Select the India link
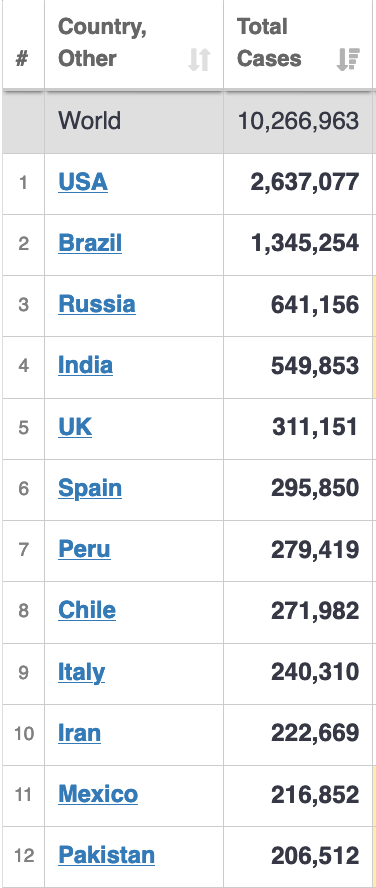 pos(86,365)
